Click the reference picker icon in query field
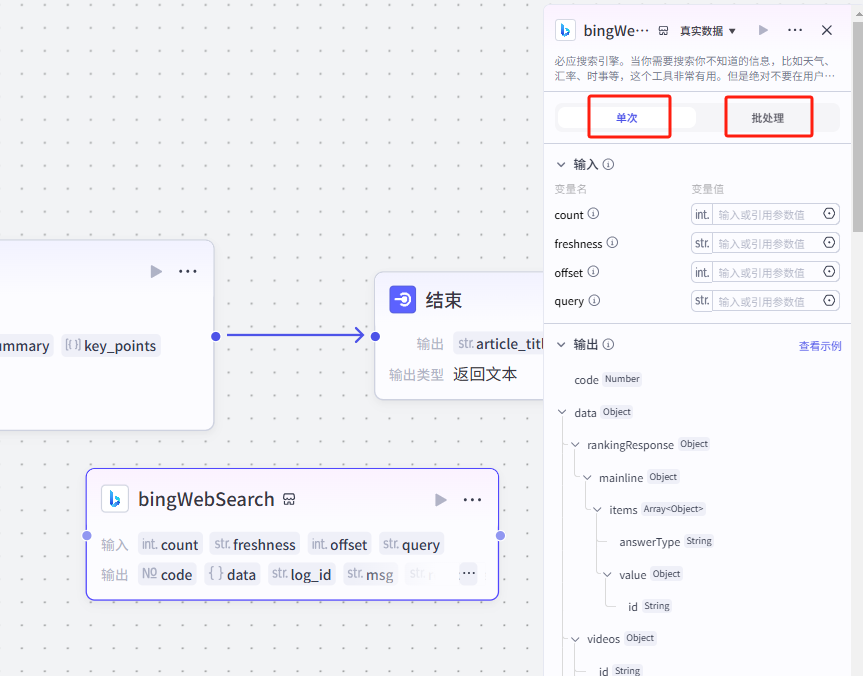The image size is (863, 676). pos(829,300)
